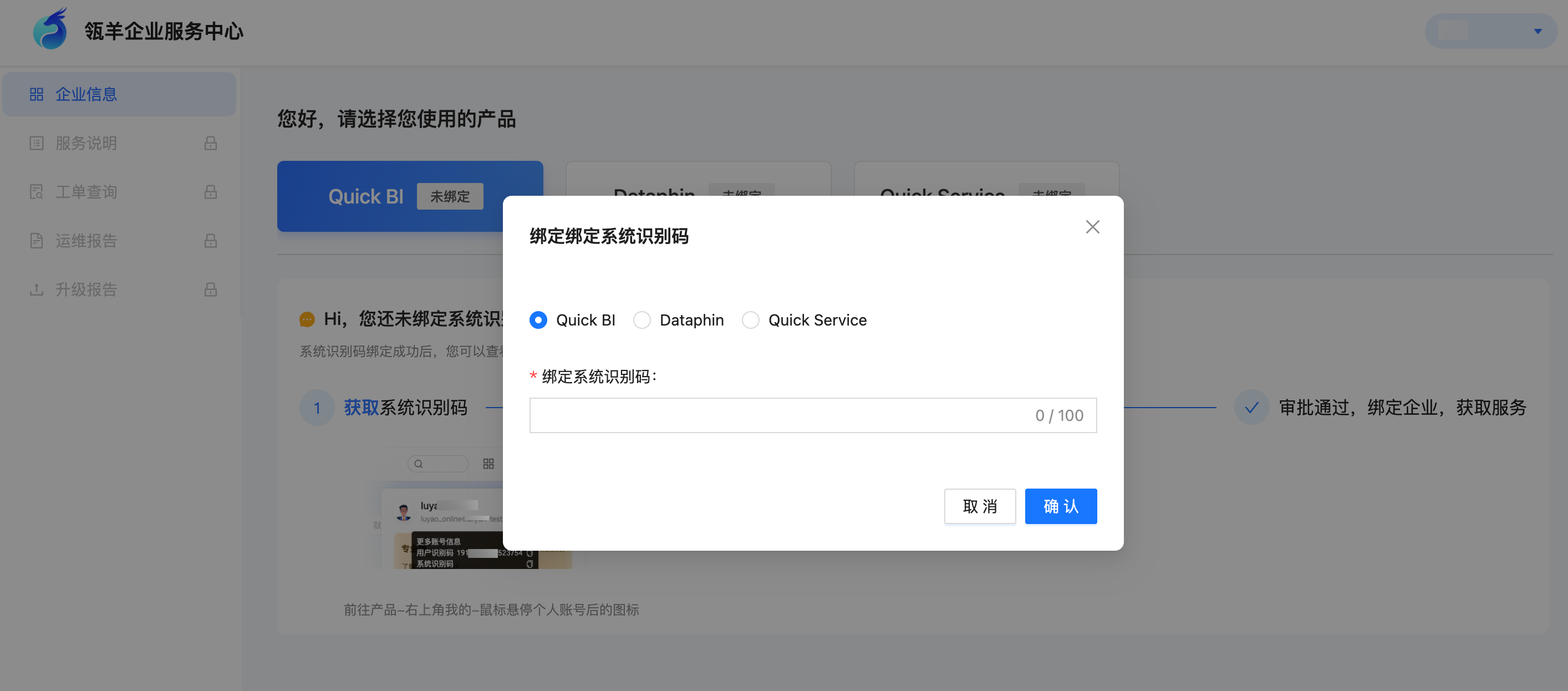Click the 升级报告 upload icon in sidebar

click(x=37, y=289)
